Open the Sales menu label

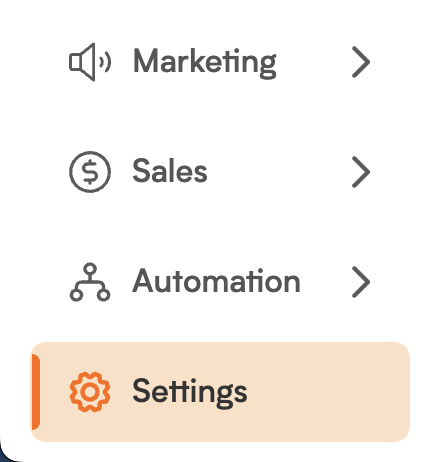(x=170, y=171)
